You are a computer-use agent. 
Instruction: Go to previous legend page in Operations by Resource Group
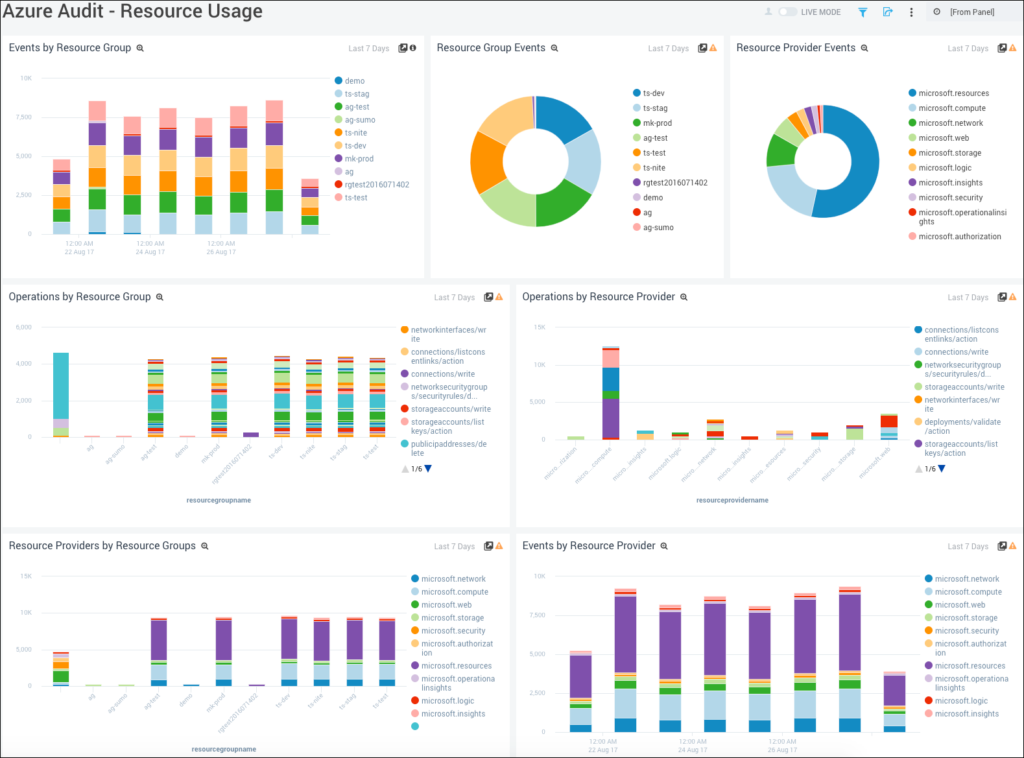click(405, 469)
